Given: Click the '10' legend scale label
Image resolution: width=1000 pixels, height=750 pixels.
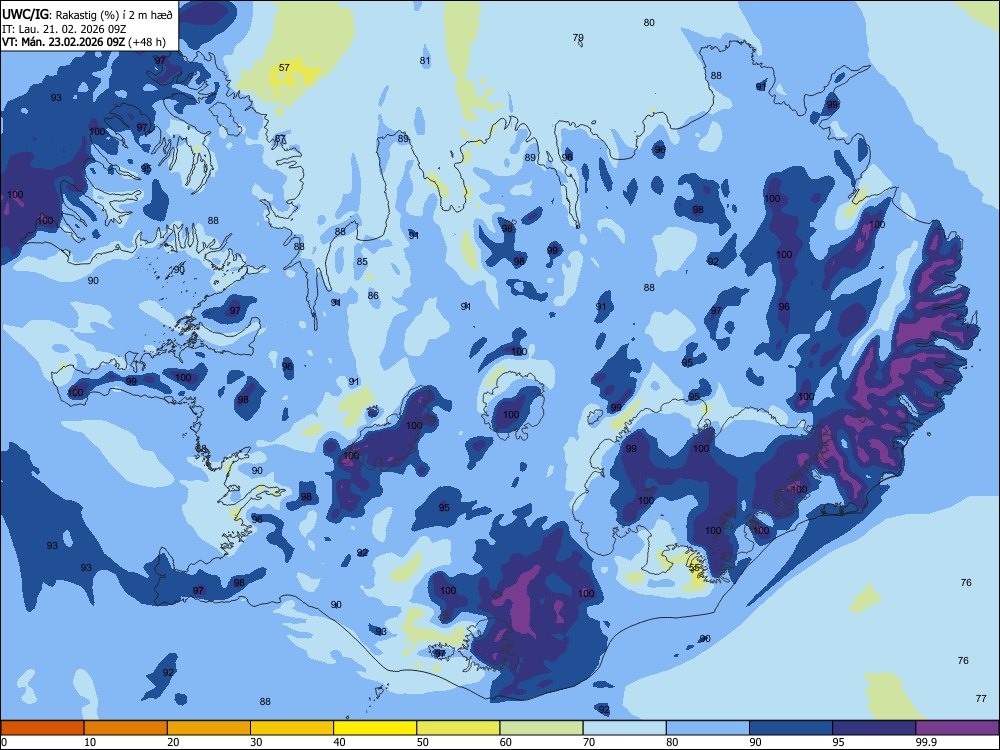Looking at the screenshot, I should pyautogui.click(x=90, y=742).
